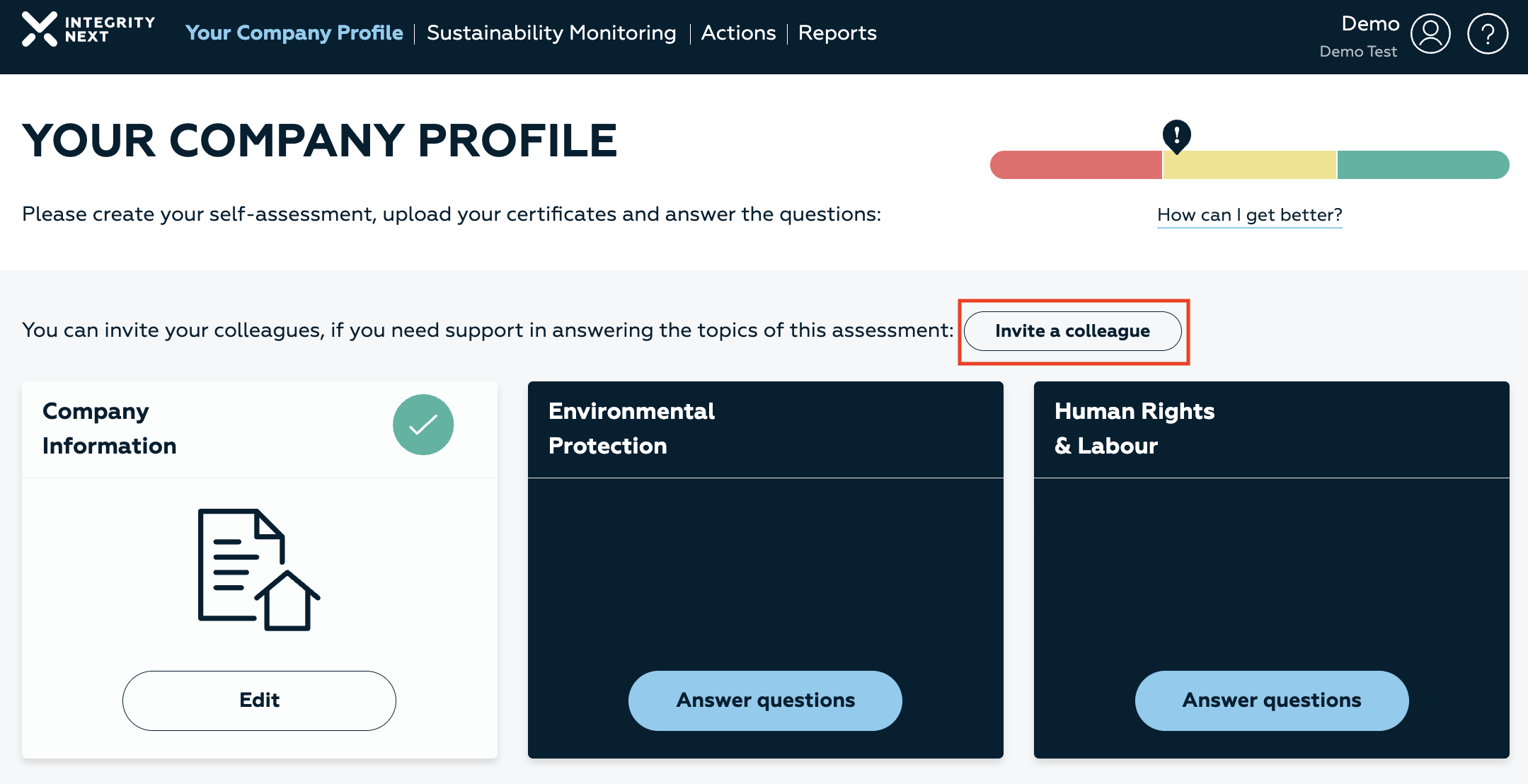Click the IntegrityNext logo
The width and height of the screenshot is (1528, 784).
[x=88, y=30]
